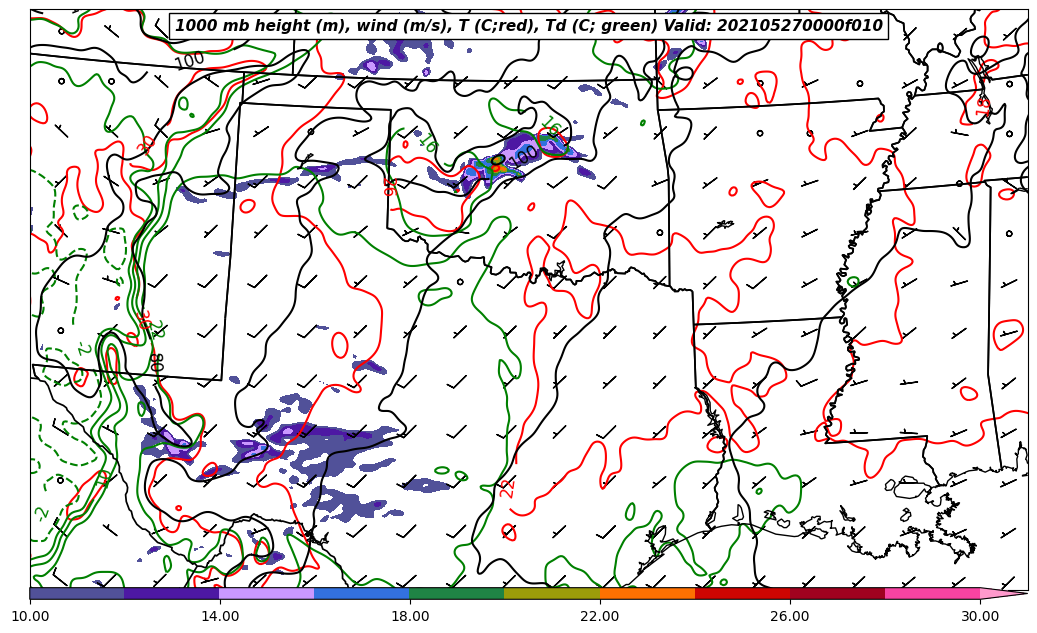The height and width of the screenshot is (633, 1037).
Task: Click the plot title with Valid time
Action: (x=529, y=26)
